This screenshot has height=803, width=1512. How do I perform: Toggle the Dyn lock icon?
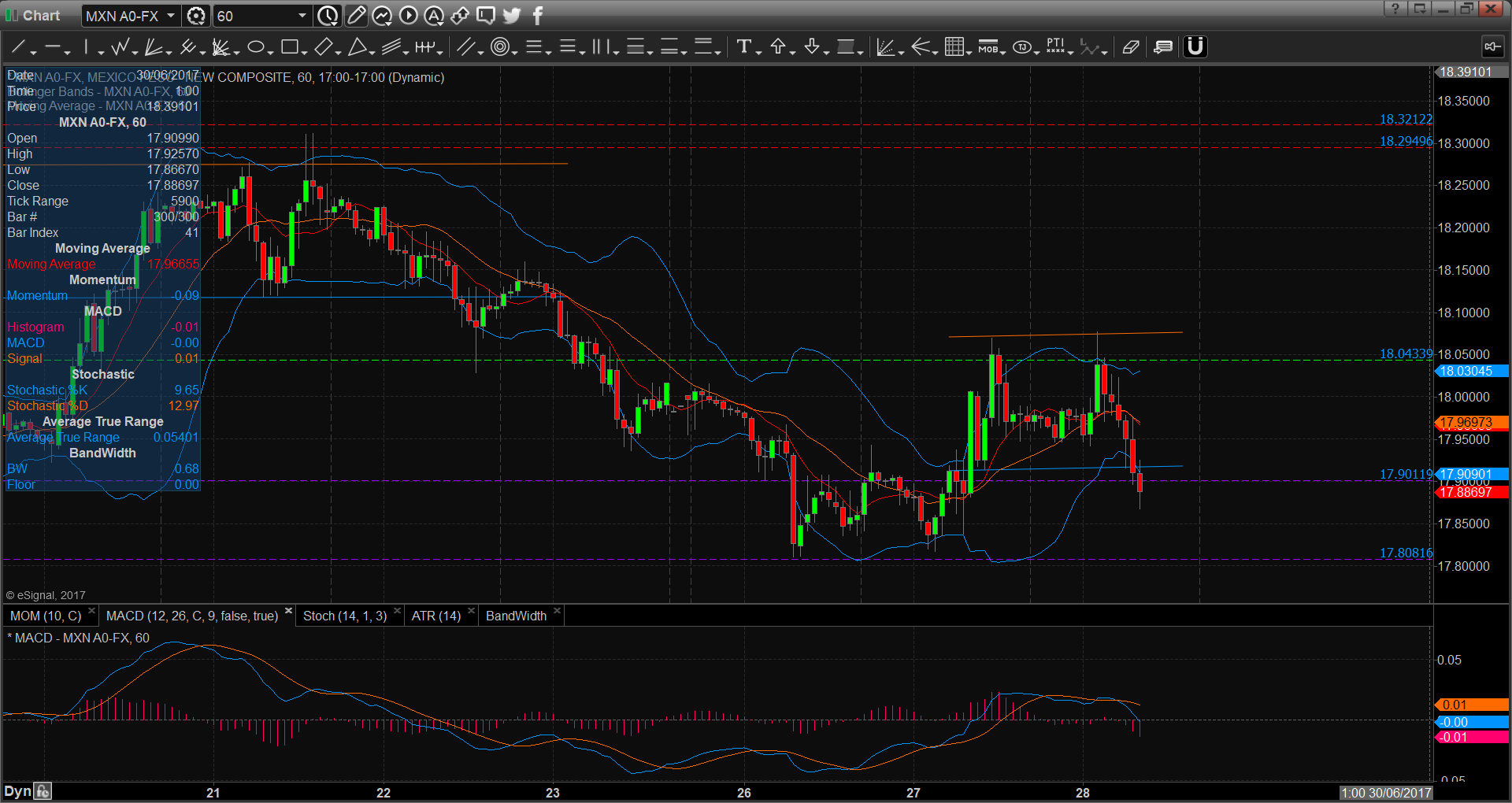pos(43,791)
